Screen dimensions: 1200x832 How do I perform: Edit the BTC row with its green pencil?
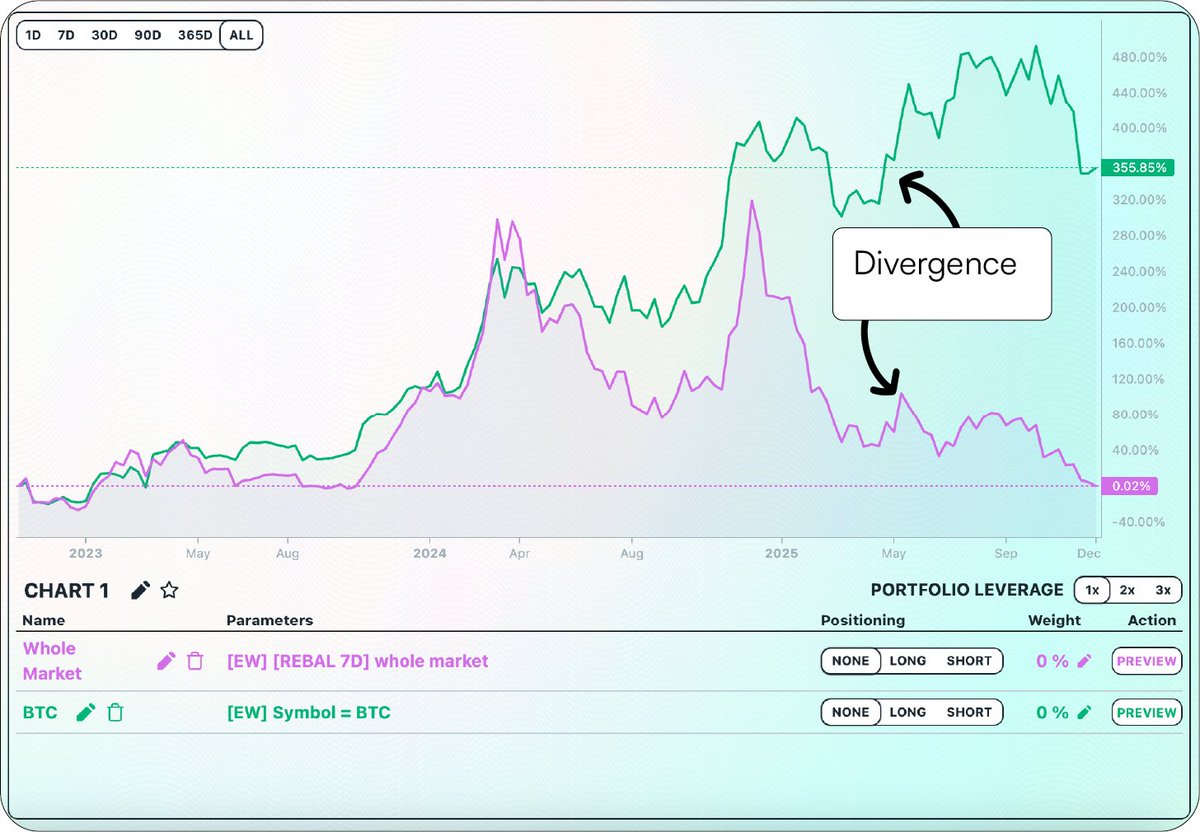86,712
